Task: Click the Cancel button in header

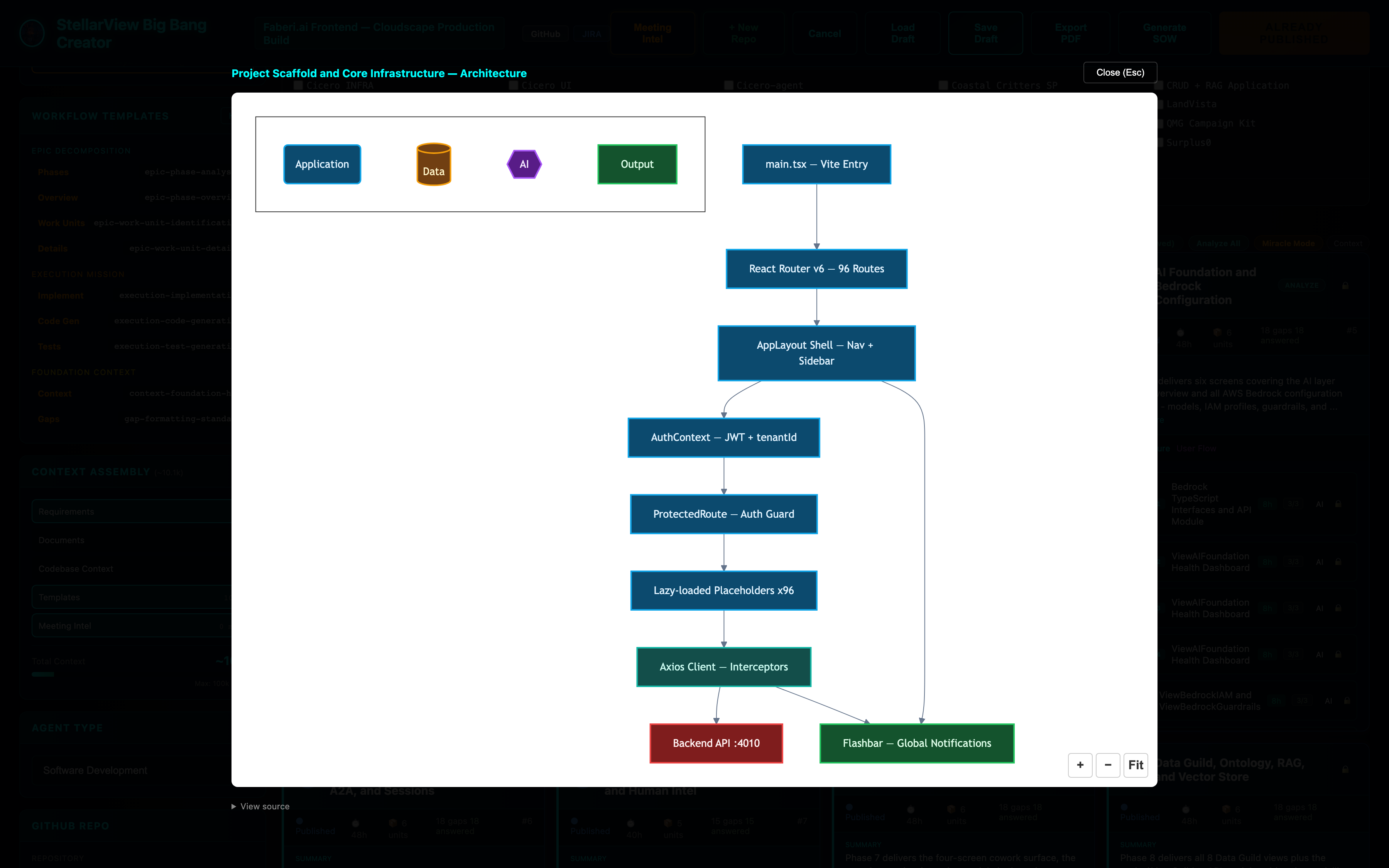Action: 825,33
